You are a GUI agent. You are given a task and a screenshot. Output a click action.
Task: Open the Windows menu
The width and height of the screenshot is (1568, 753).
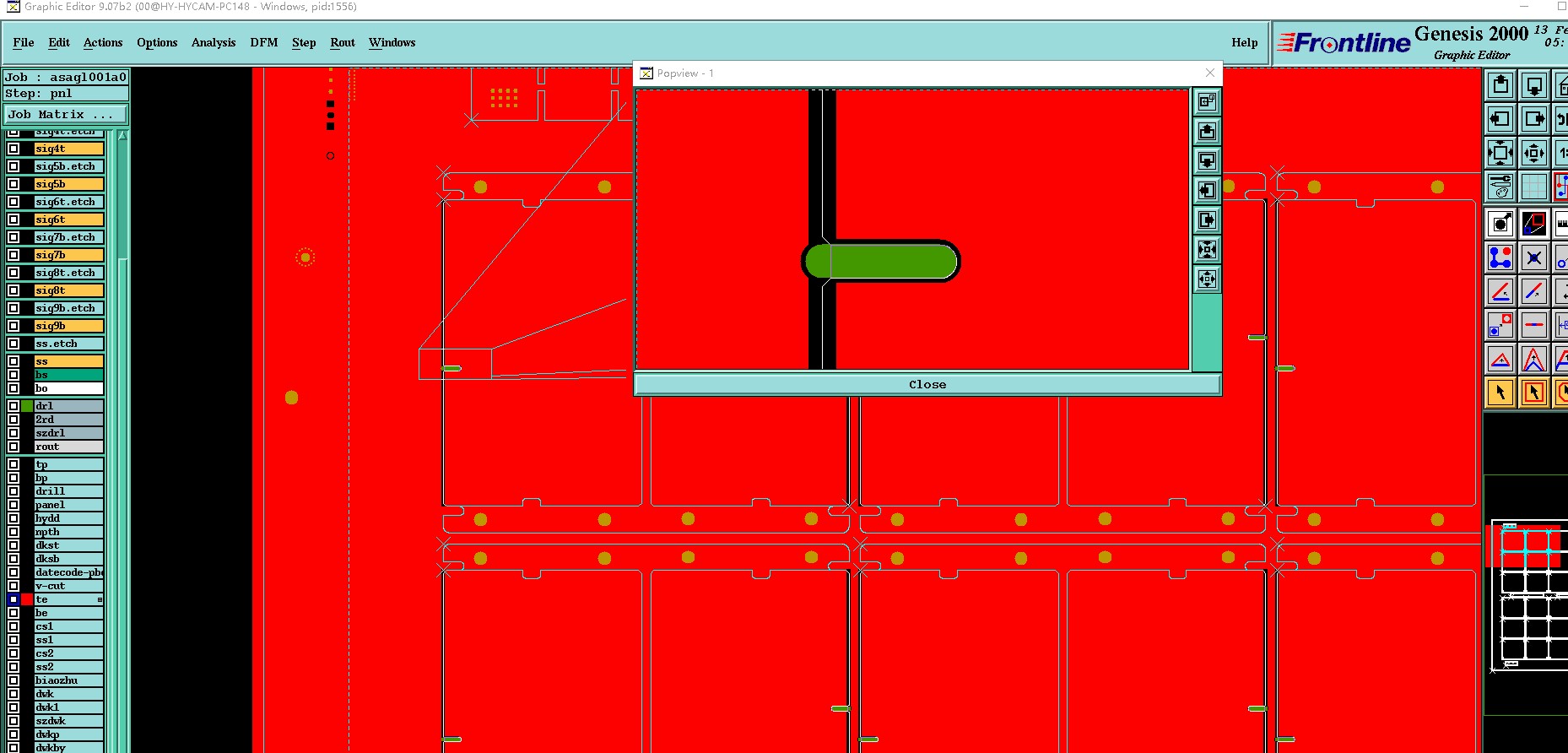[x=392, y=42]
